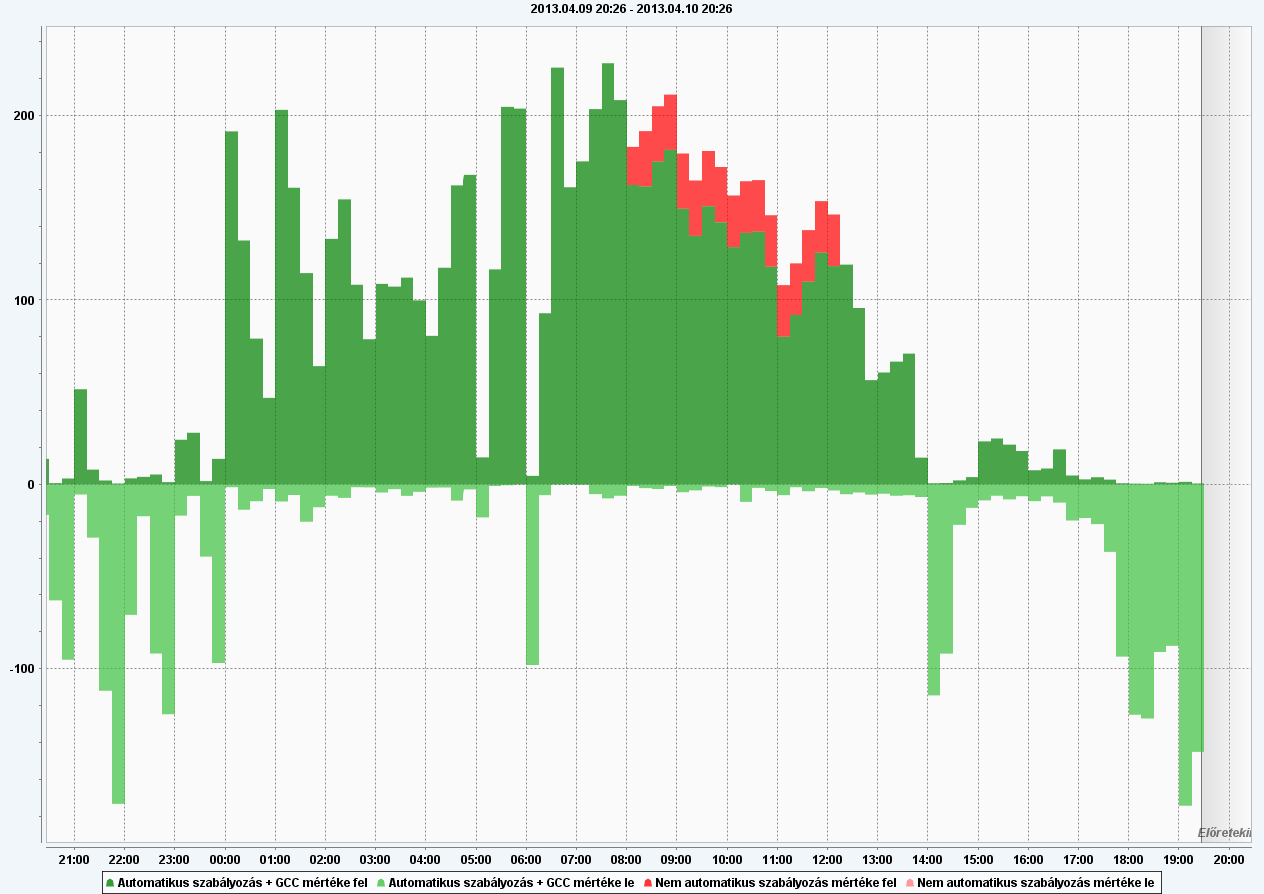Click the 10:00 time axis label
This screenshot has width=1264, height=894.
pyautogui.click(x=727, y=859)
